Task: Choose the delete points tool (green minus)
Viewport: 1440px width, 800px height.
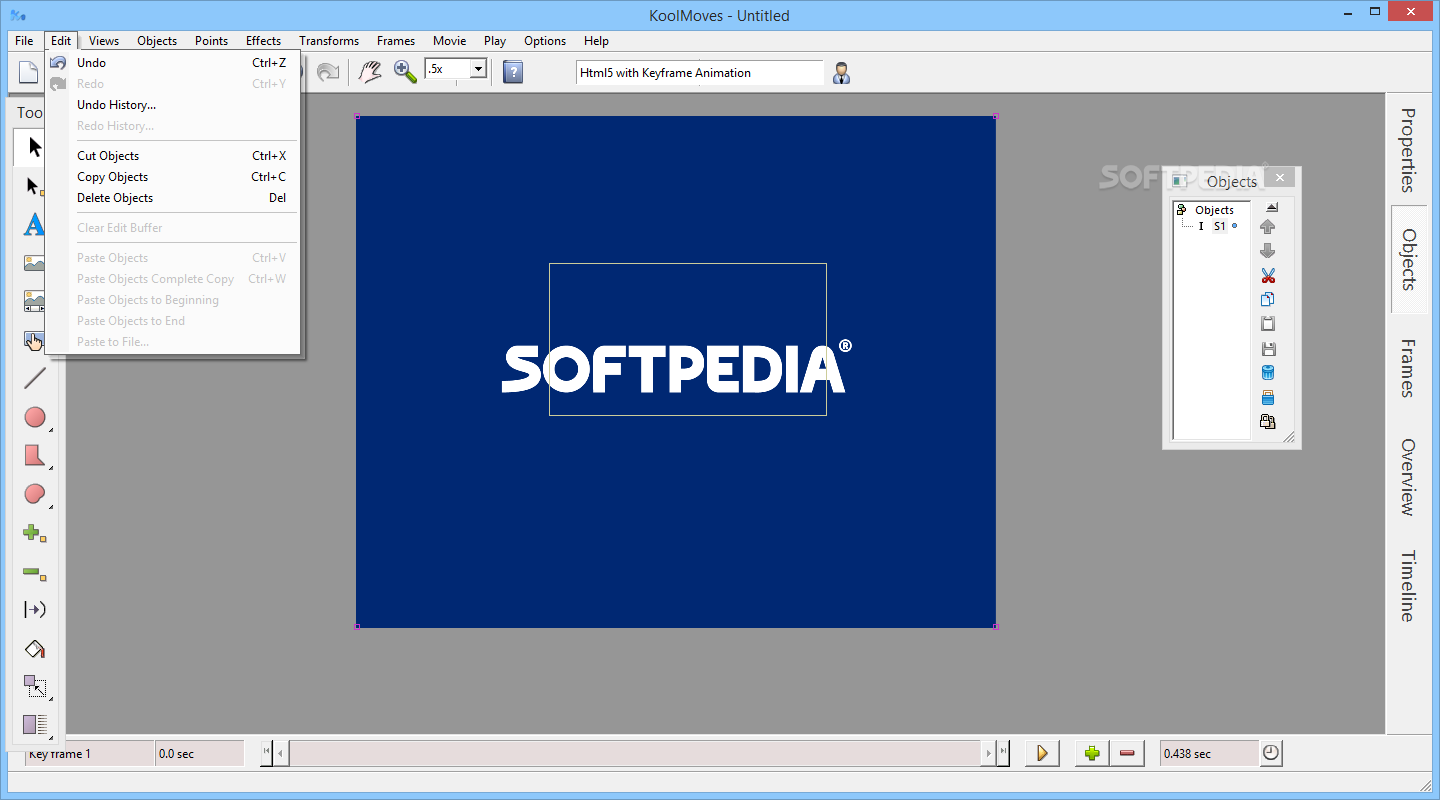Action: point(35,572)
